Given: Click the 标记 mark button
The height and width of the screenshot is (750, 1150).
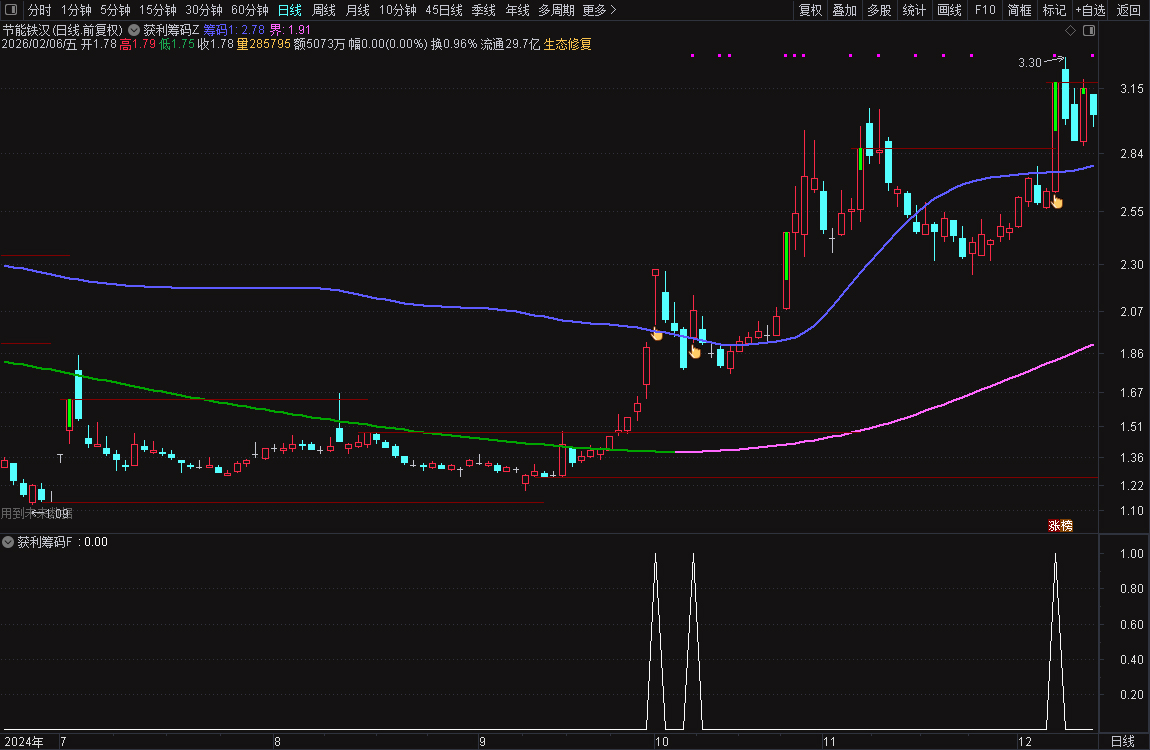Looking at the screenshot, I should (x=1055, y=10).
